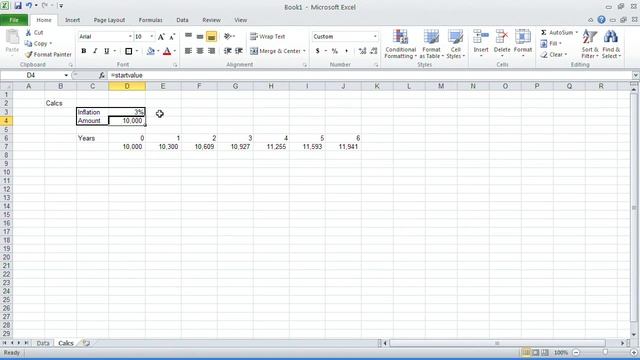Open Conditional Formatting menu
640x360 pixels.
(x=400, y=44)
